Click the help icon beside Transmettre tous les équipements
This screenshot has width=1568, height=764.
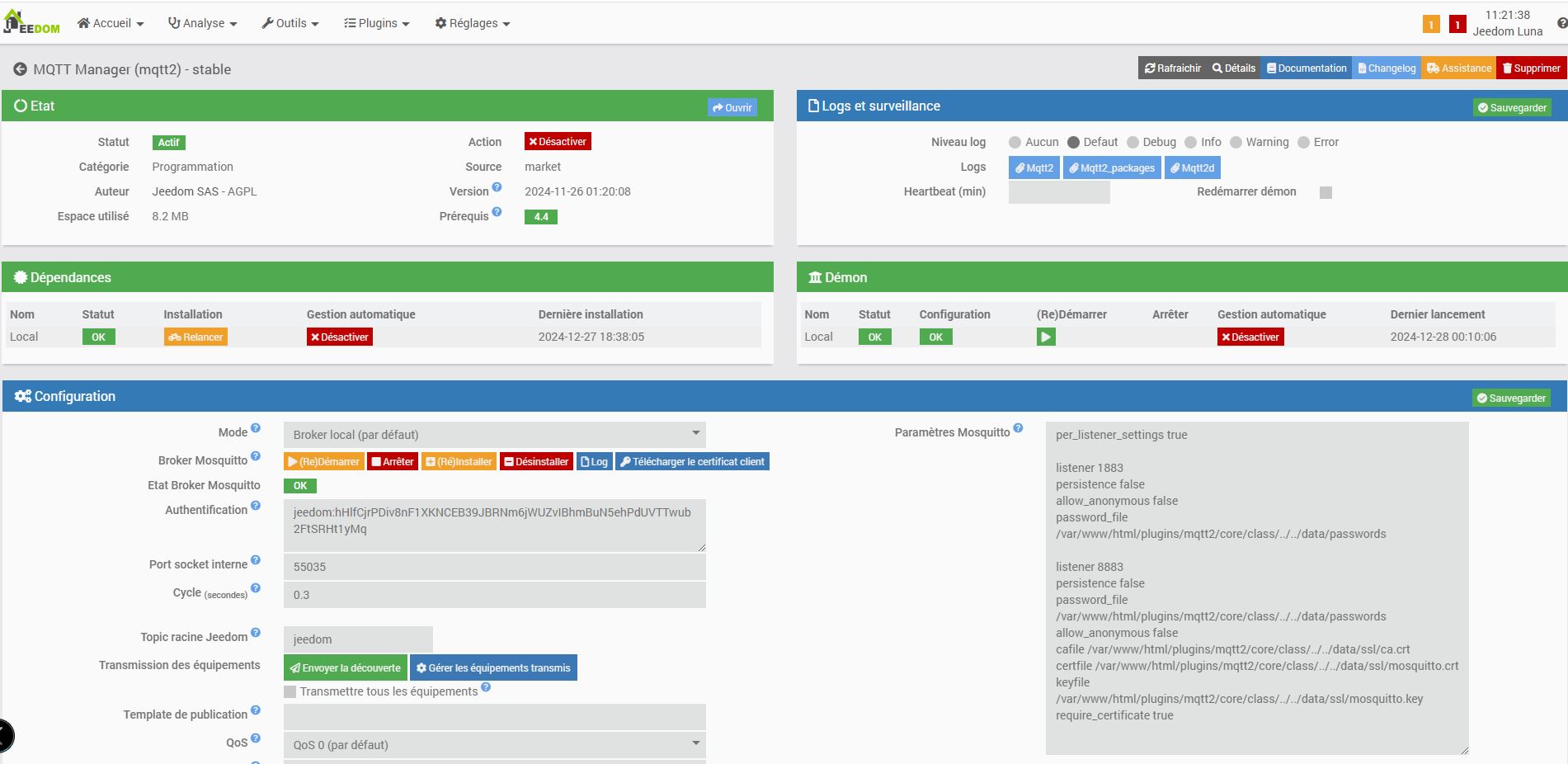[486, 687]
